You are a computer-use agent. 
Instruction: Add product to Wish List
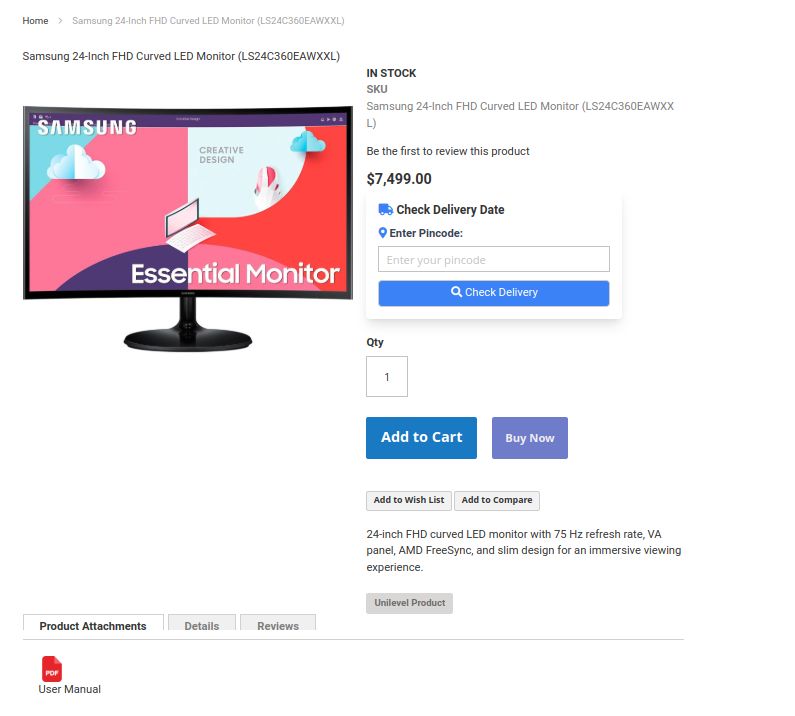click(409, 500)
